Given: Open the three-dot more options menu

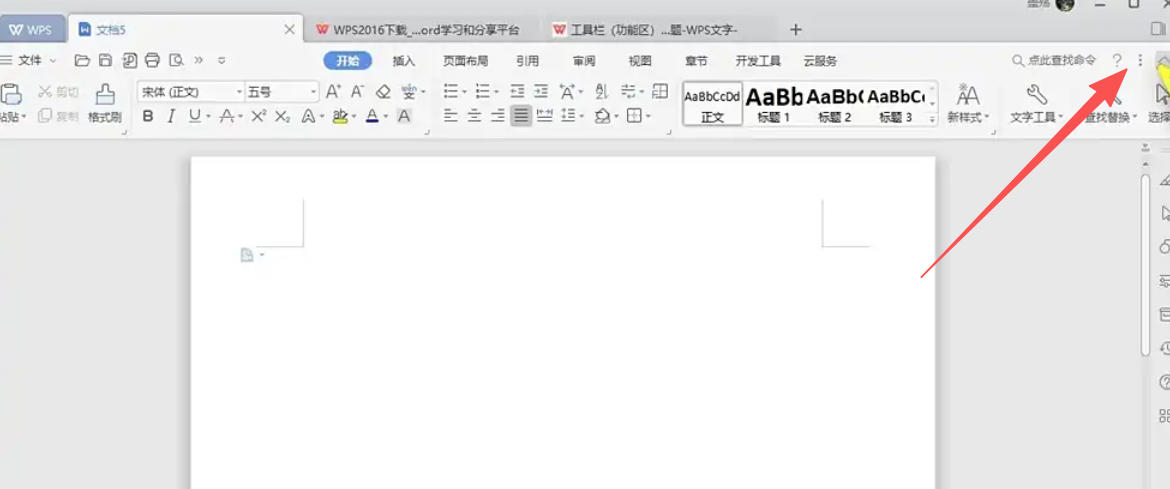Looking at the screenshot, I should 1139,60.
